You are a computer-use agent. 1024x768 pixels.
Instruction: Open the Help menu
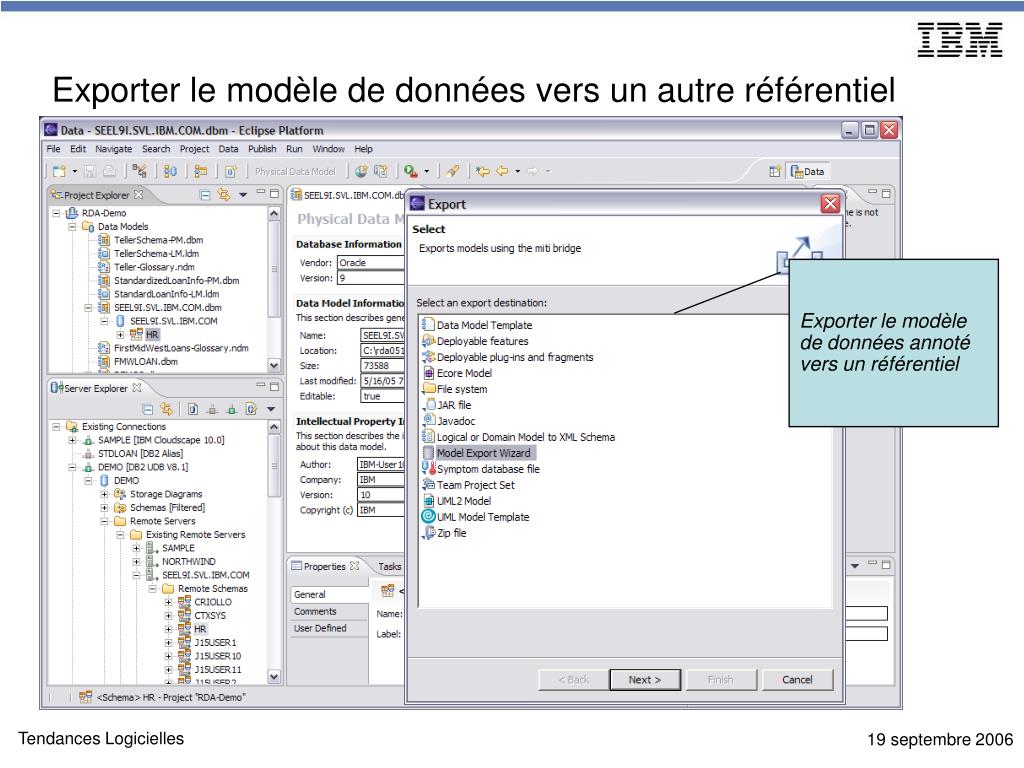363,149
